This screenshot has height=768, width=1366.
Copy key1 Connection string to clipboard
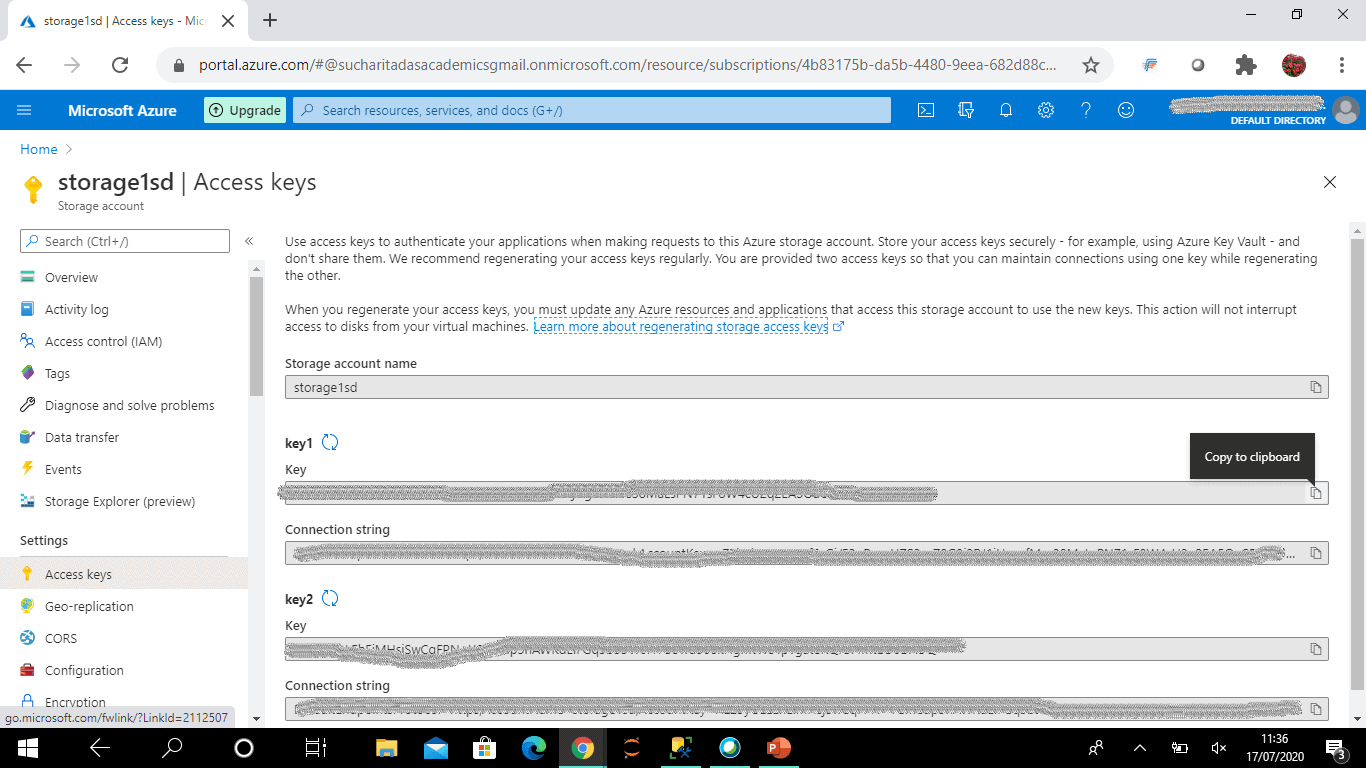pos(1316,552)
